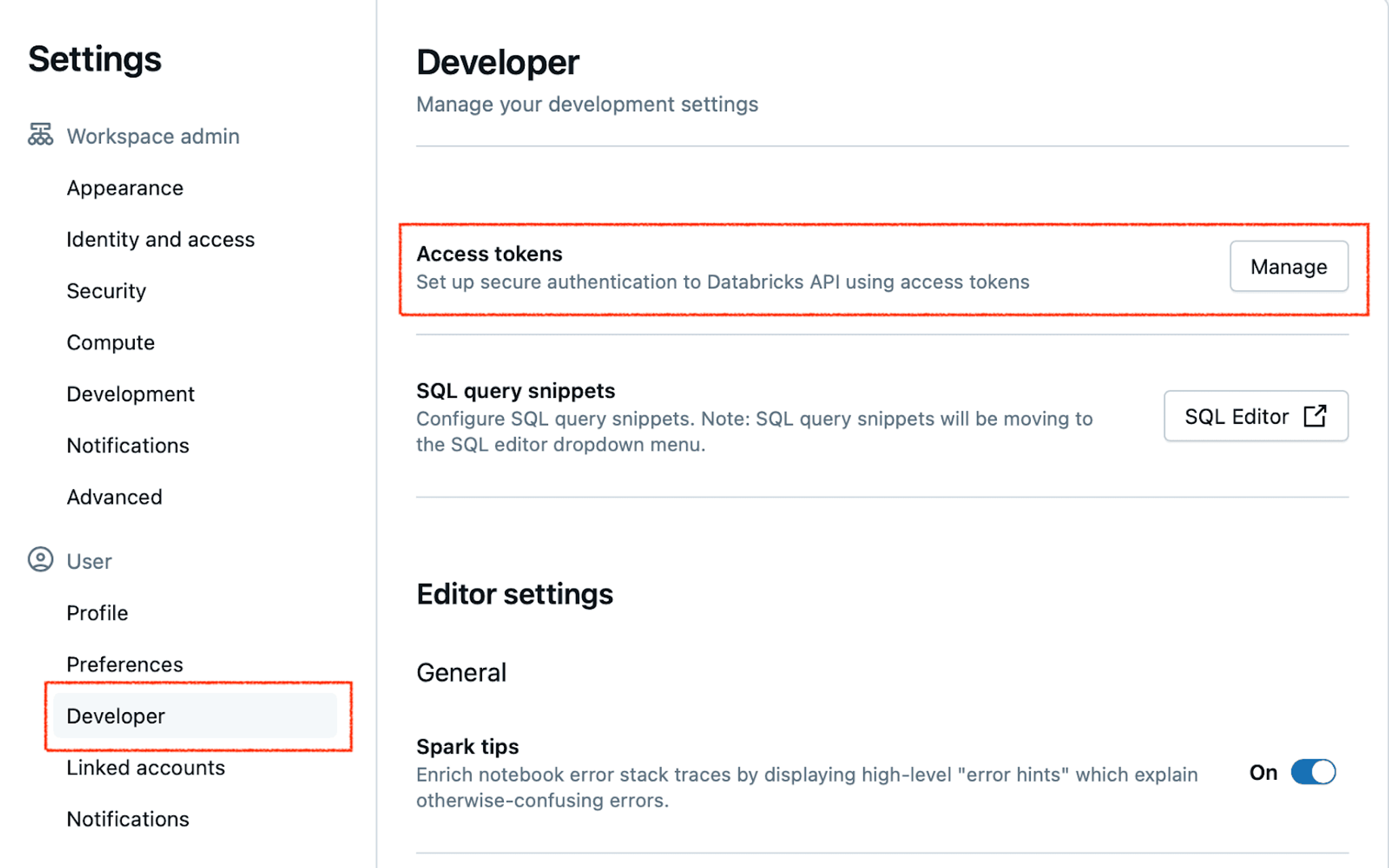
Task: Open user Notifications at the sidebar bottom
Action: click(128, 819)
